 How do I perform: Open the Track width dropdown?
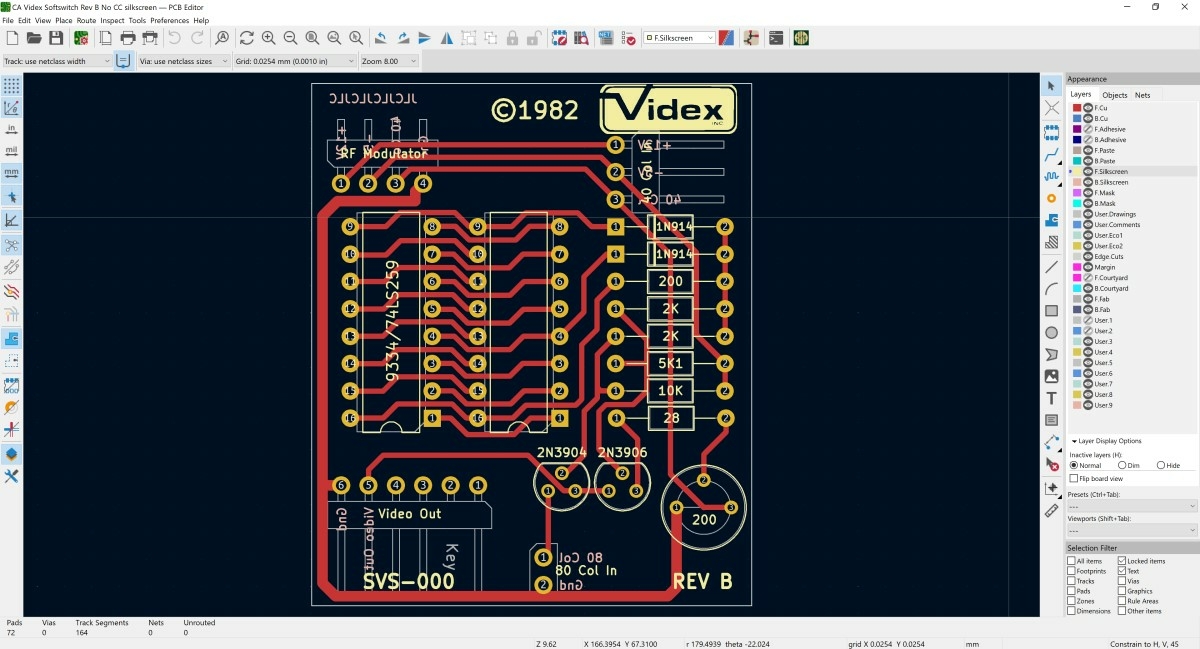coord(57,61)
